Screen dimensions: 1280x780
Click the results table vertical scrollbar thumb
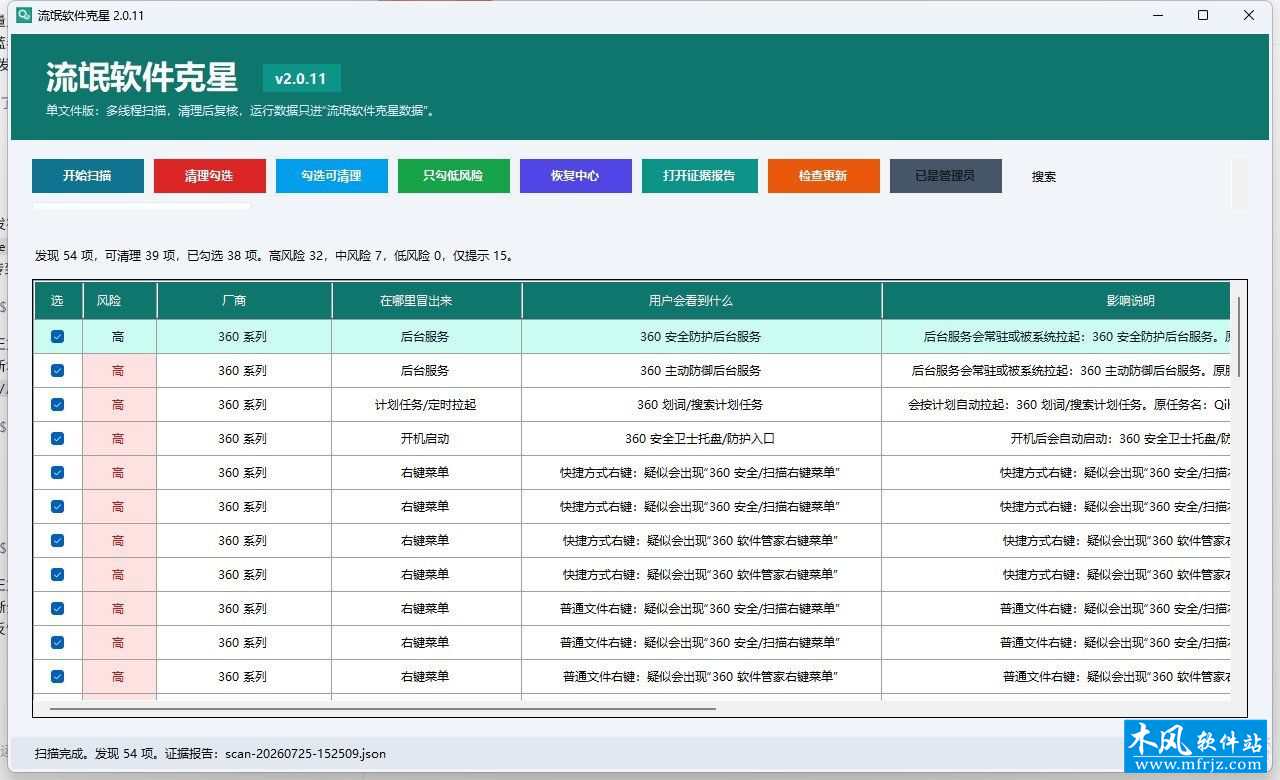click(1239, 336)
